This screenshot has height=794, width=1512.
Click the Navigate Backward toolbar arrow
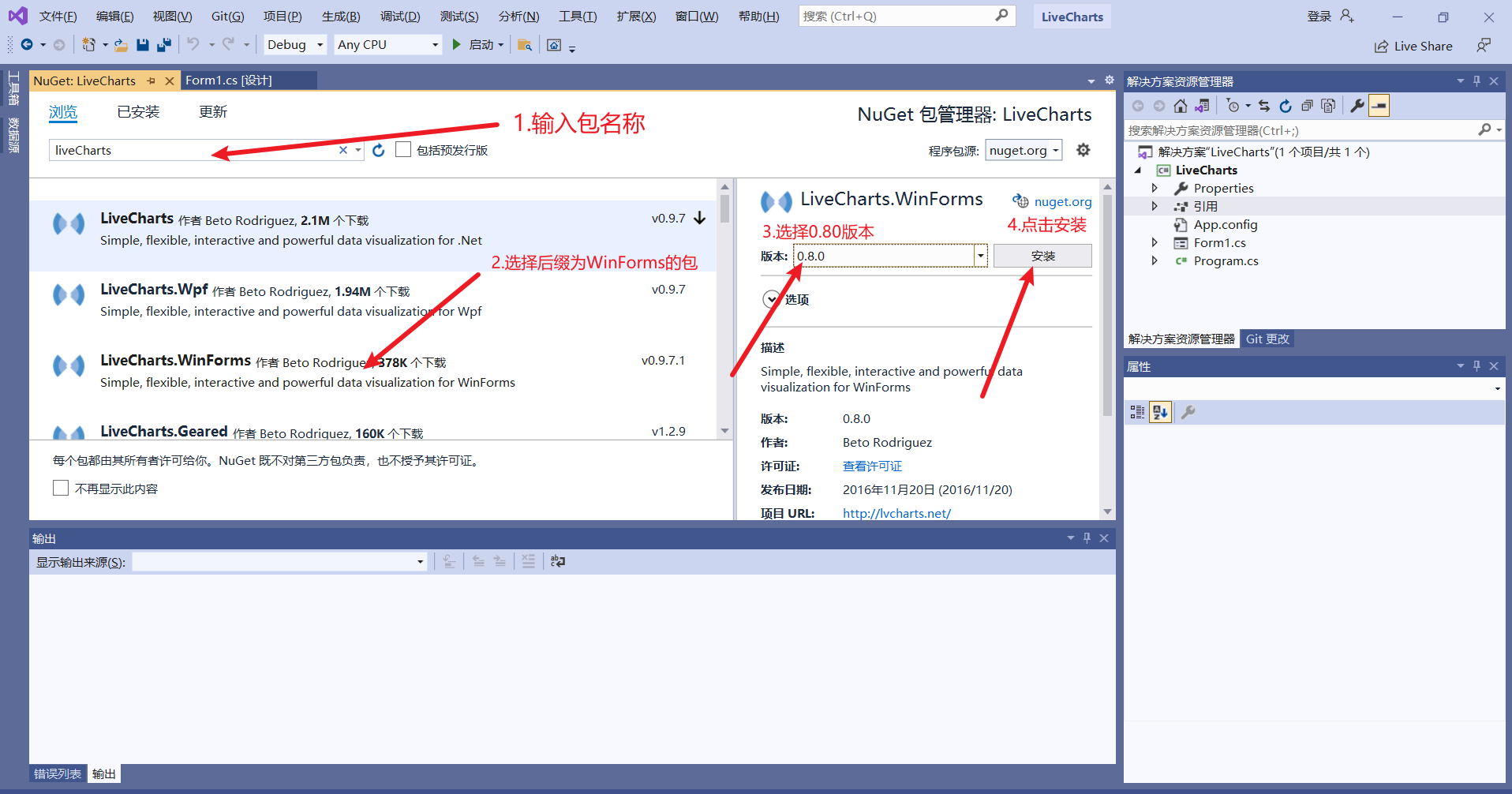click(27, 45)
